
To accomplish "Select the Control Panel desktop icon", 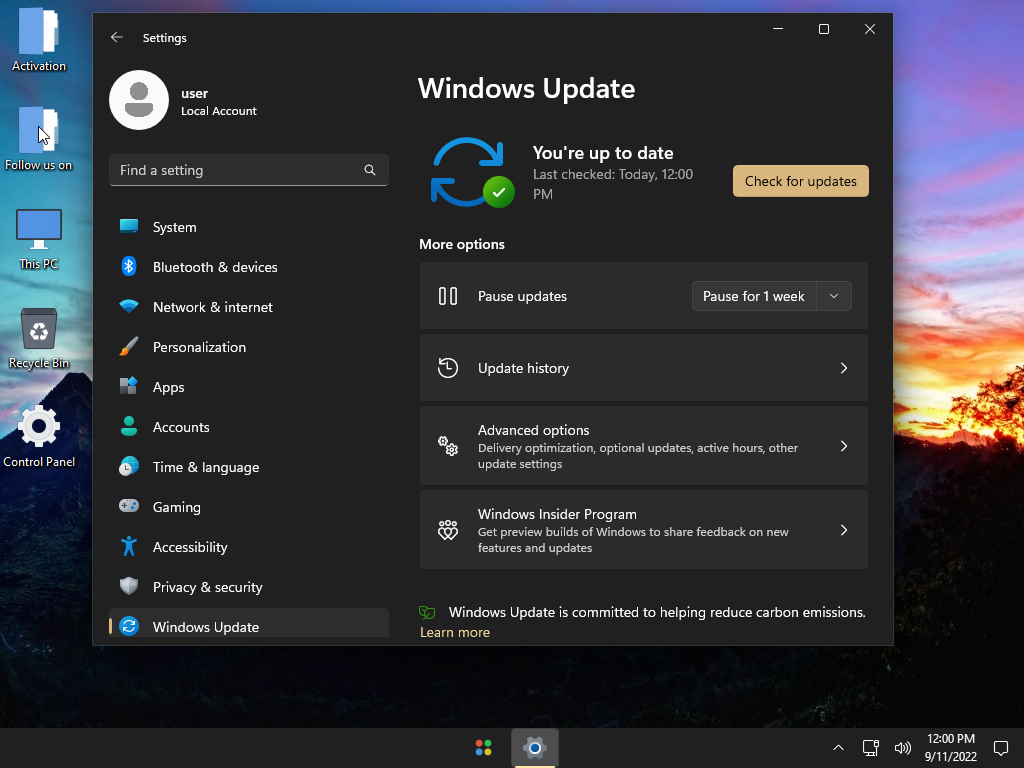I will coord(39,436).
